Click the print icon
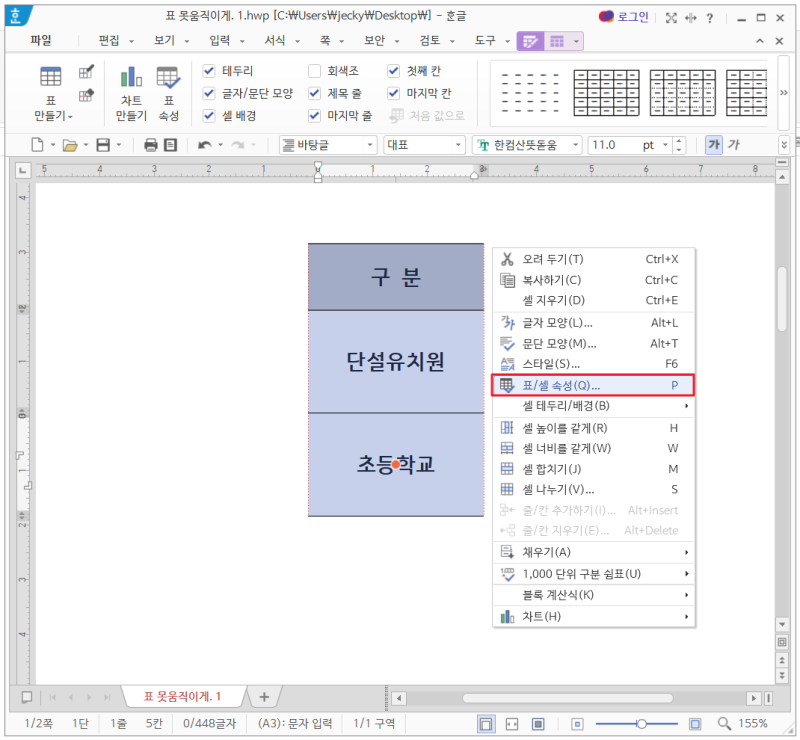The height and width of the screenshot is (740, 800). click(x=151, y=145)
